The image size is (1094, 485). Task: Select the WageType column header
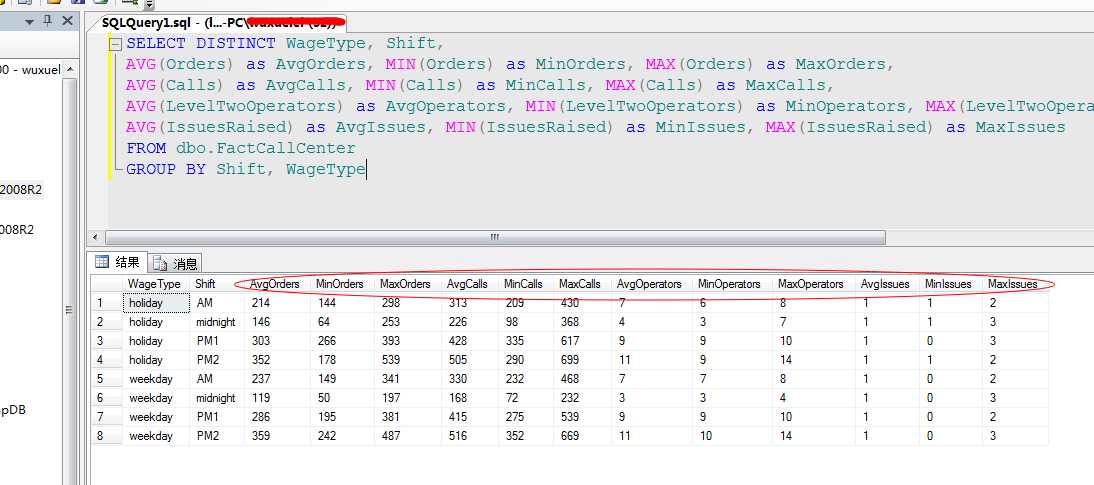[x=155, y=284]
